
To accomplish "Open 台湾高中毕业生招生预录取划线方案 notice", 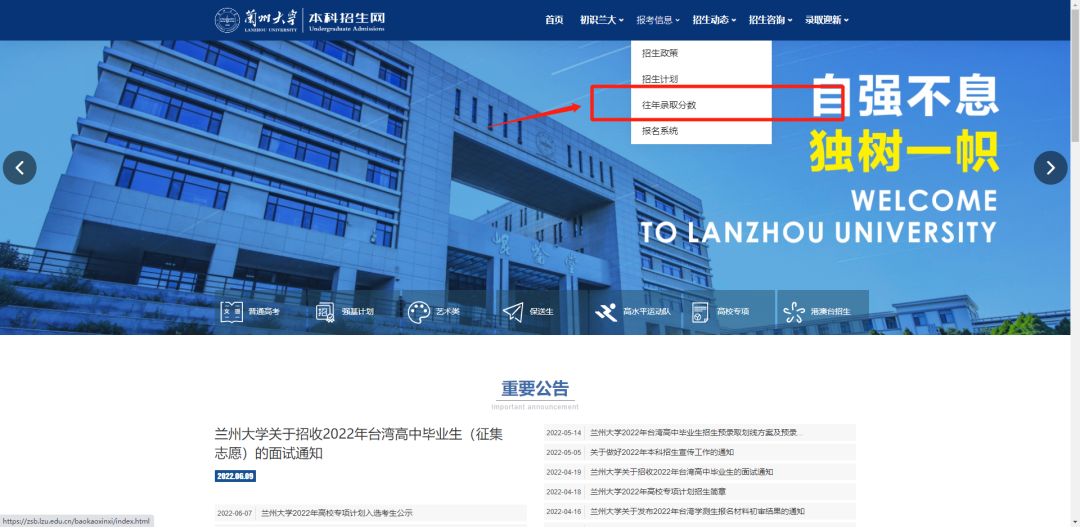I will coord(696,433).
